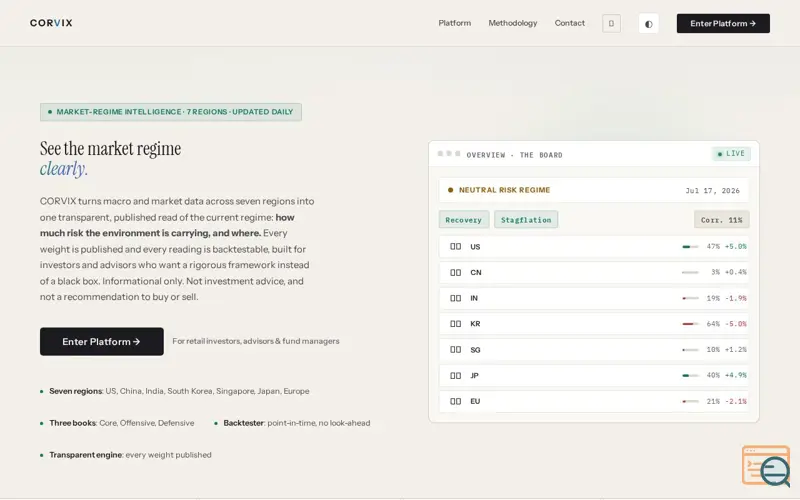
Task: Click the Neutral Risk Regime banner
Action: [593, 190]
